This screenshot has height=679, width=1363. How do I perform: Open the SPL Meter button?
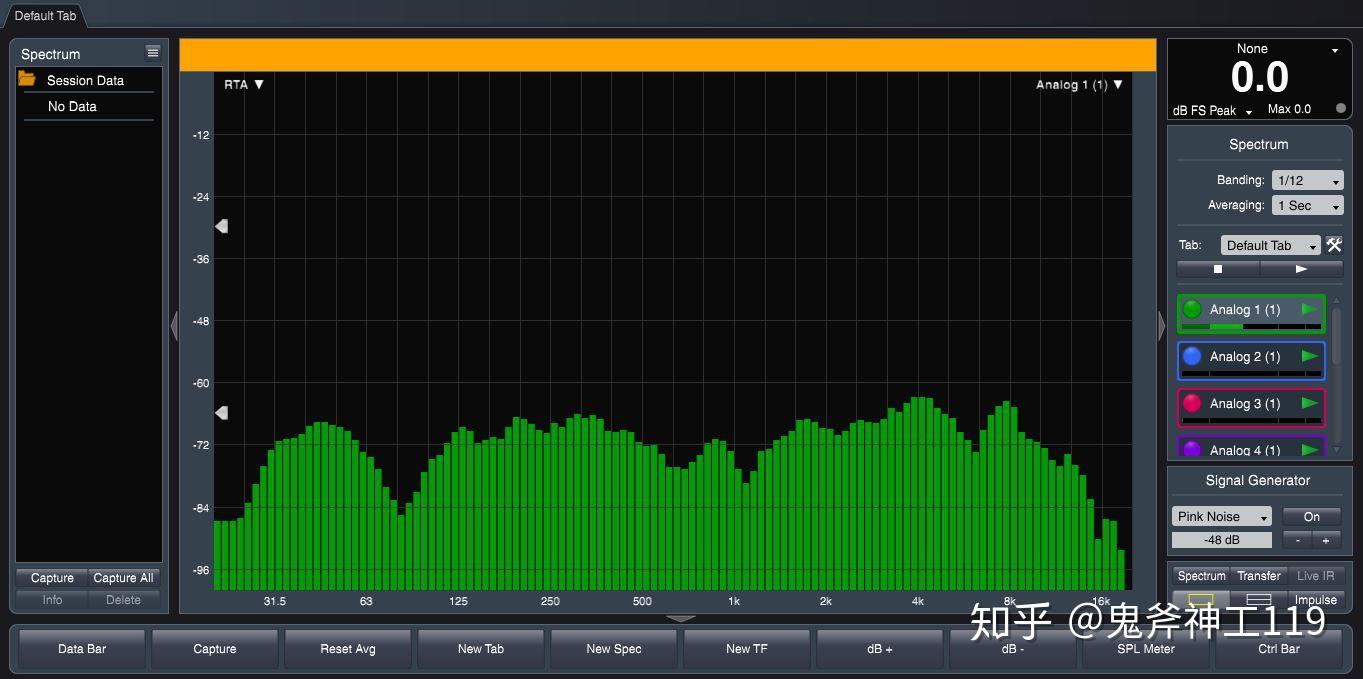1146,649
